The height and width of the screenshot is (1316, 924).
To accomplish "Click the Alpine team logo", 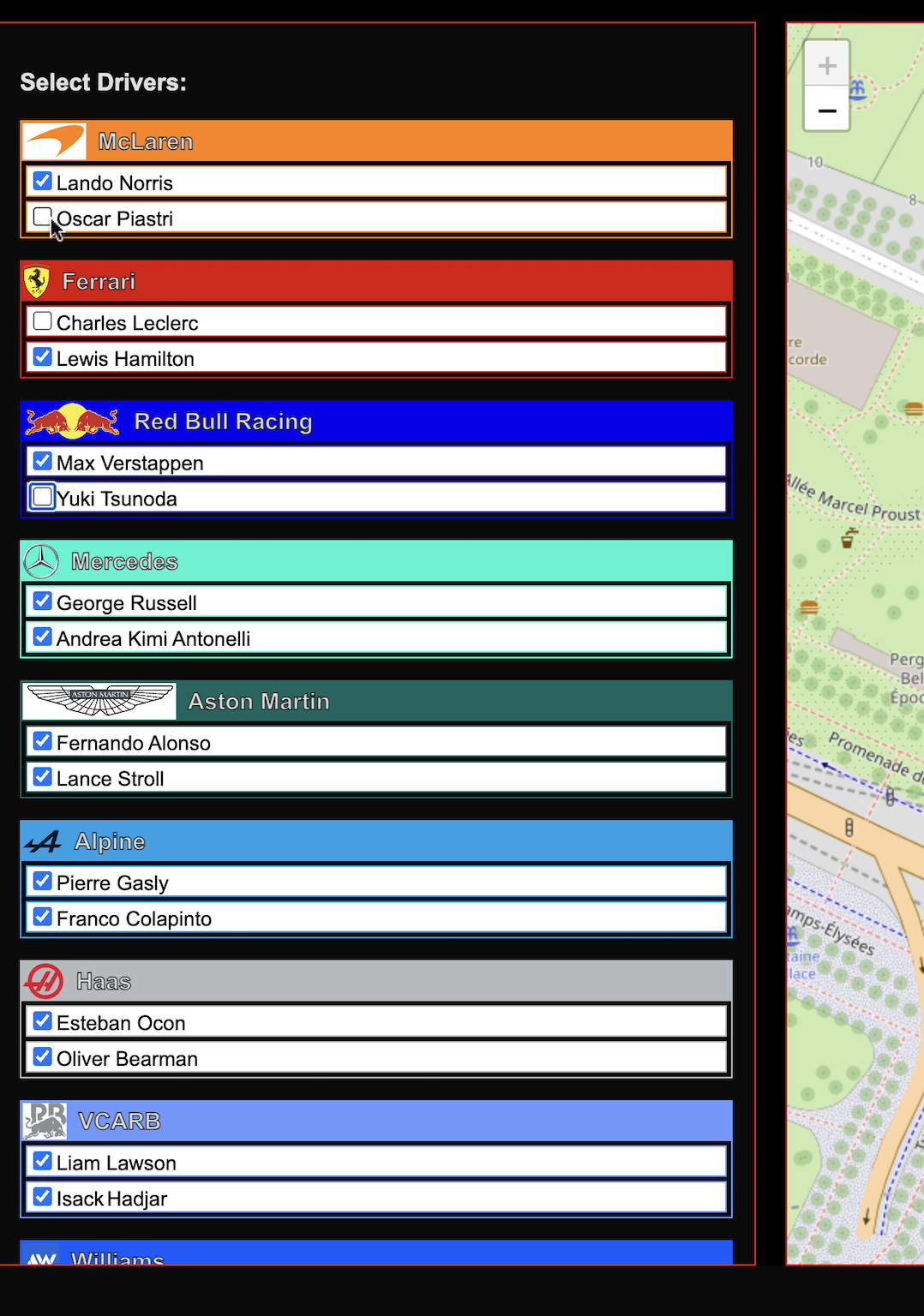I will click(44, 841).
